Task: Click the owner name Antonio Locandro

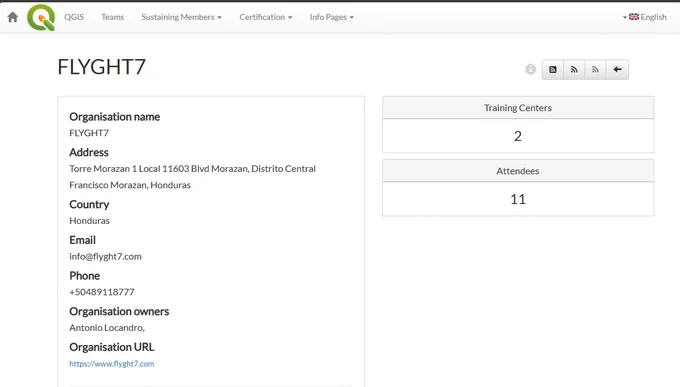Action: tap(106, 328)
